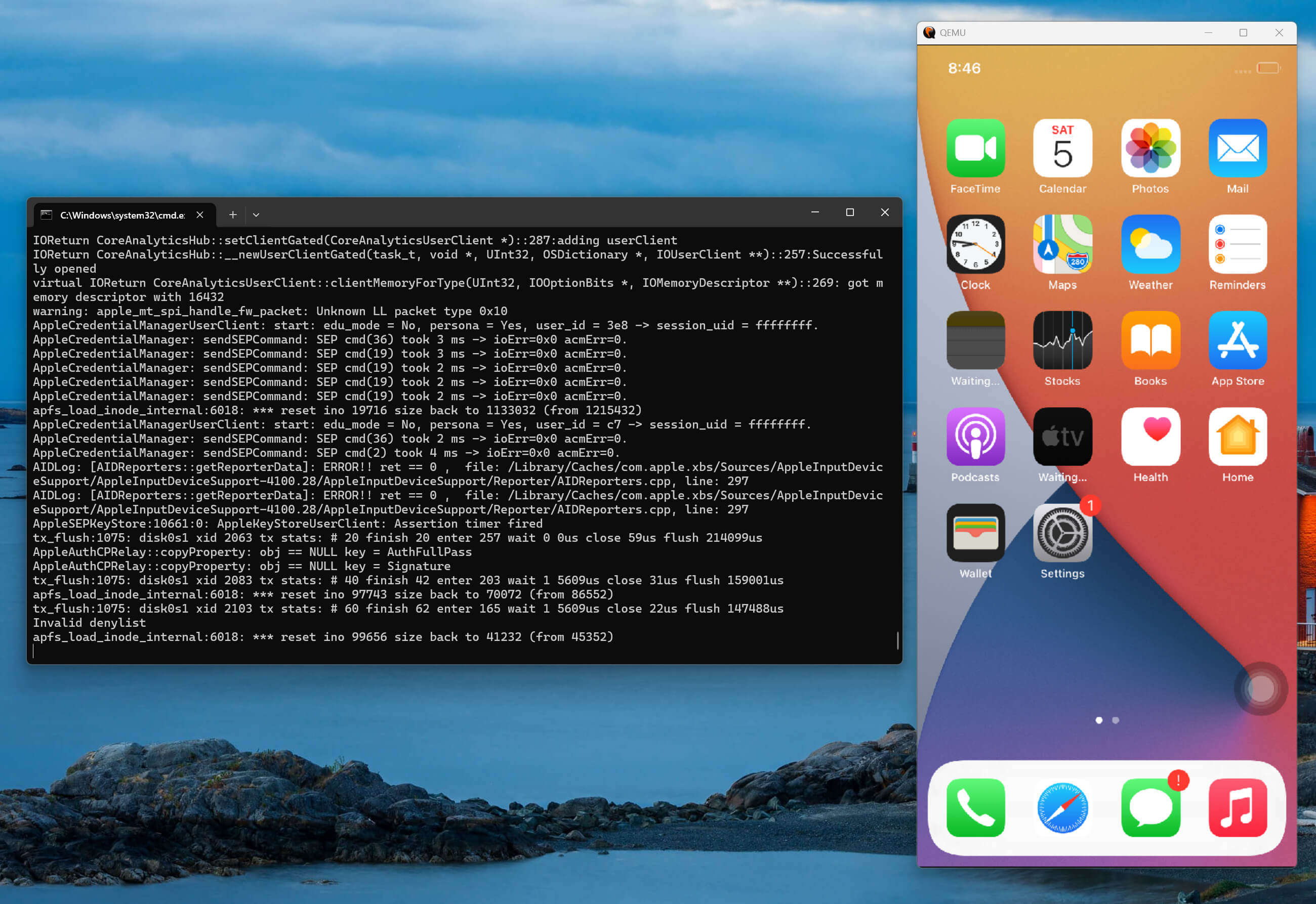This screenshot has width=1316, height=904.
Task: Tap the 8:46 status bar clock
Action: (964, 68)
